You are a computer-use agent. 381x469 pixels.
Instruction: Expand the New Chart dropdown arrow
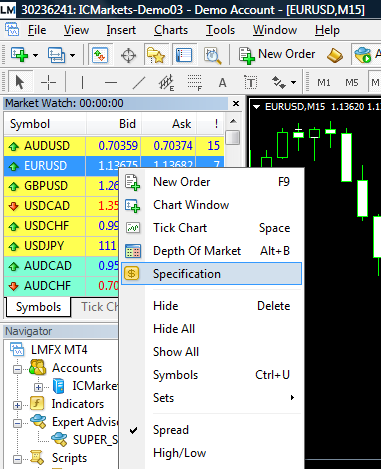click(35, 55)
